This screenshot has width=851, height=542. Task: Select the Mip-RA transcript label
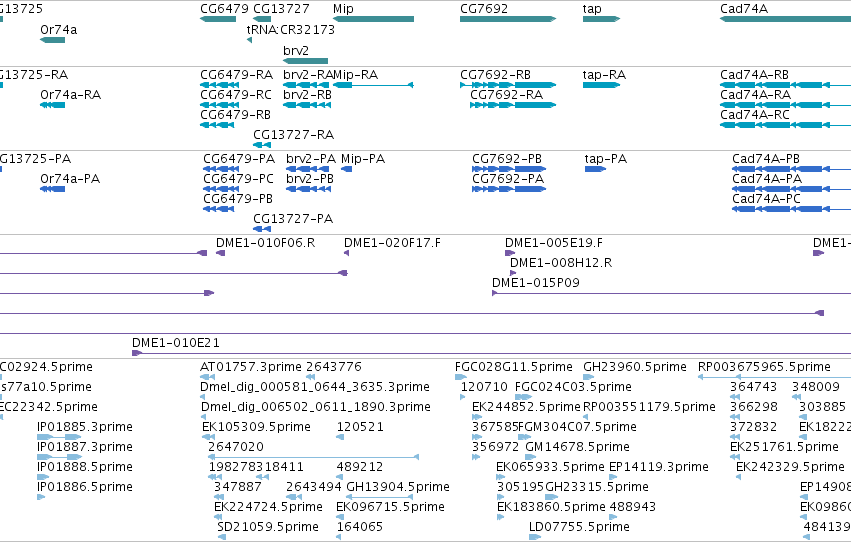tap(355, 74)
